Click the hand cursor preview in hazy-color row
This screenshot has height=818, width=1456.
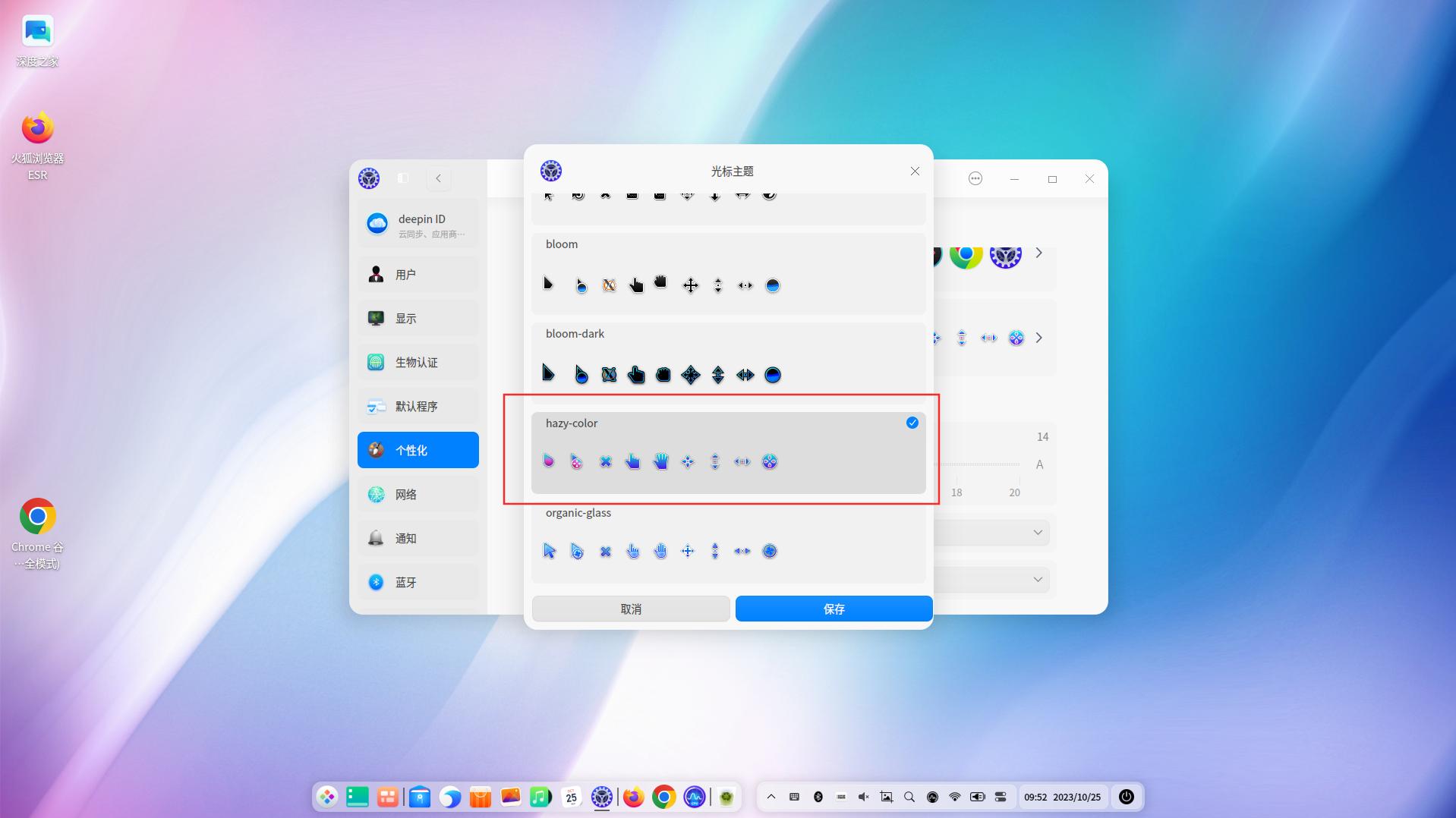click(660, 461)
